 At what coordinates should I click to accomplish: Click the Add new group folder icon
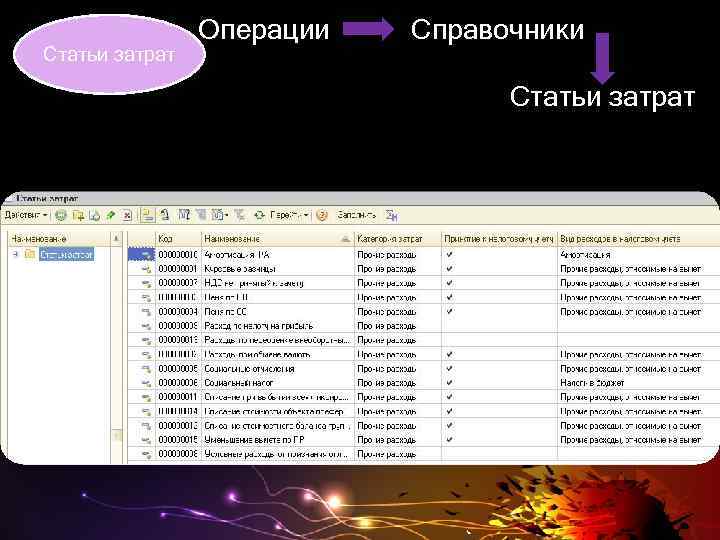[79, 215]
